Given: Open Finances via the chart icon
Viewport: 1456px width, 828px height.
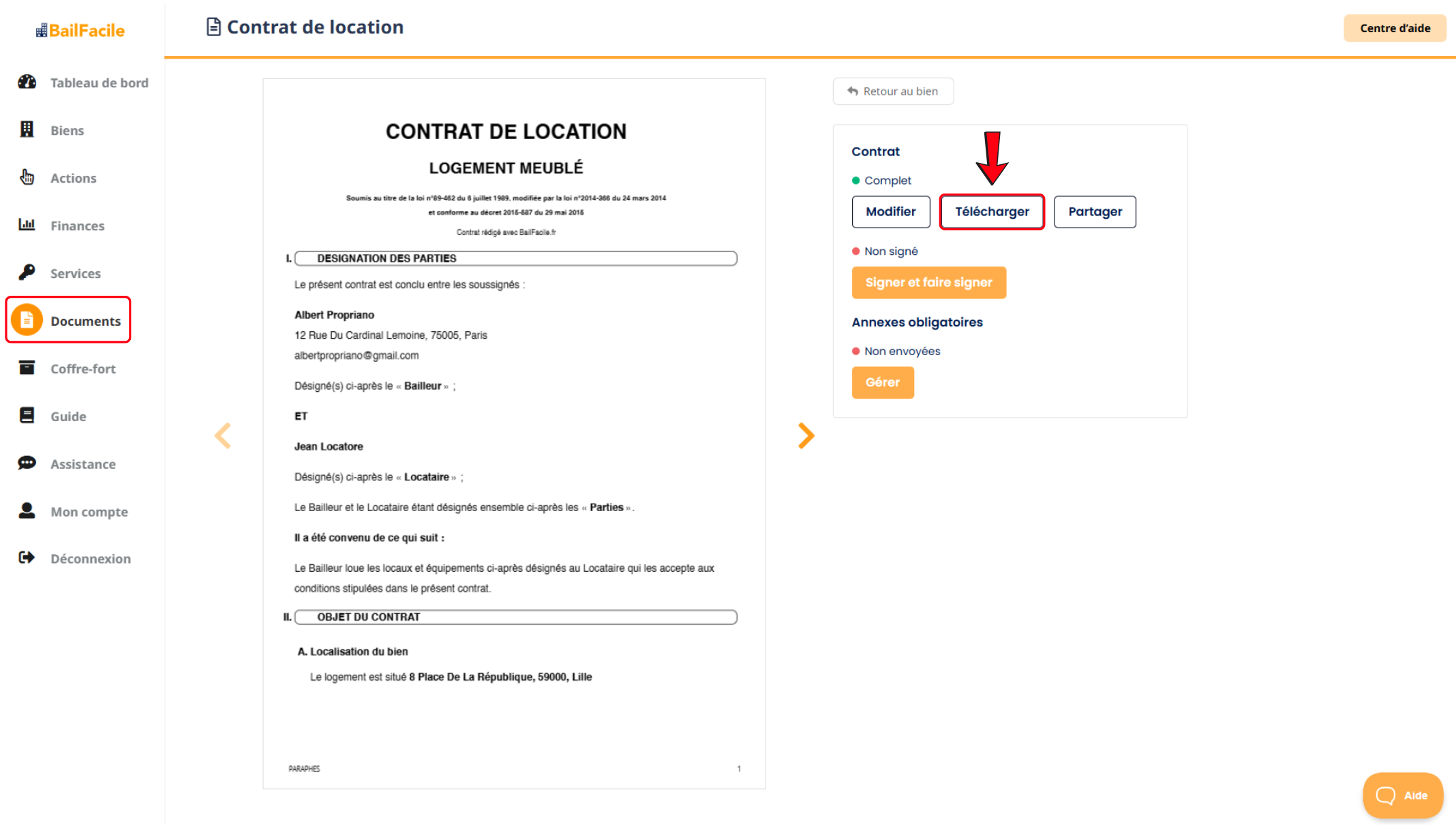Looking at the screenshot, I should coord(27,225).
